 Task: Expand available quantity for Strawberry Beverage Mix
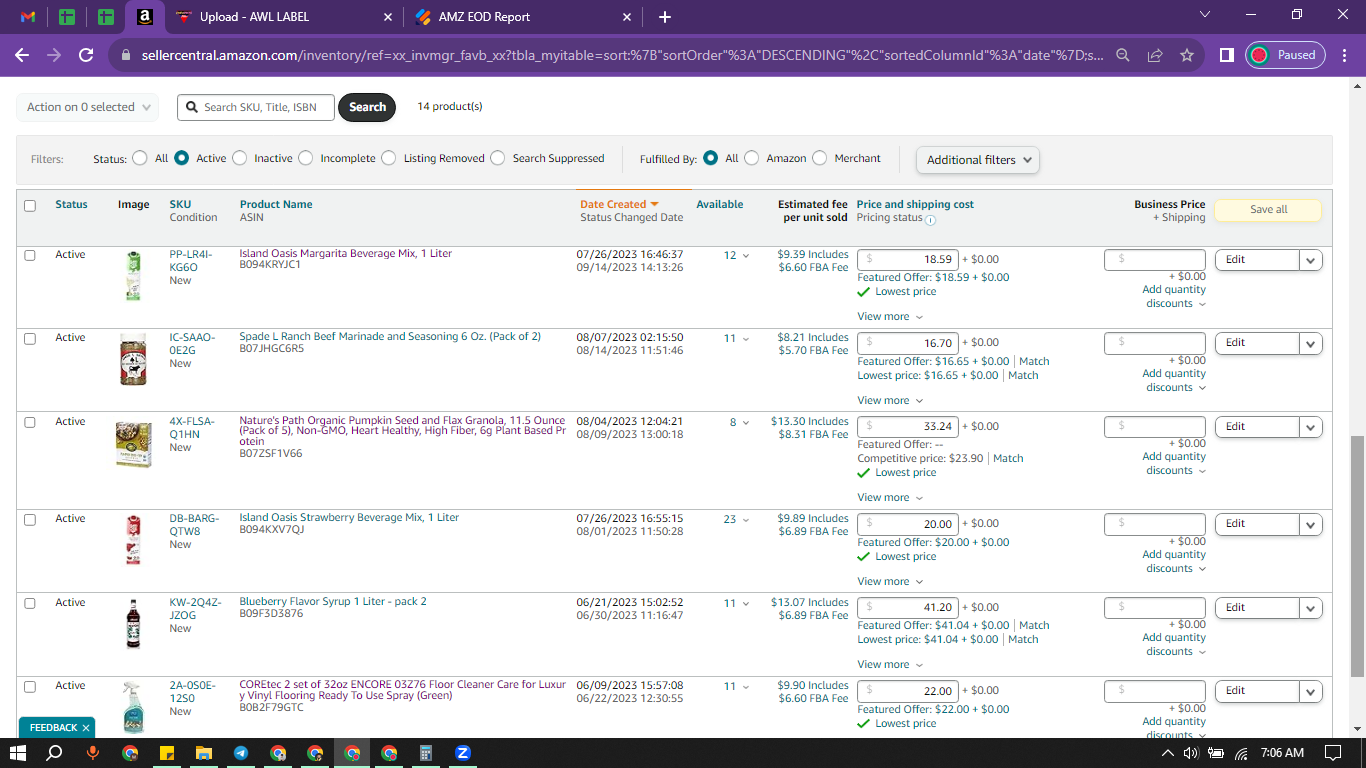coord(745,520)
